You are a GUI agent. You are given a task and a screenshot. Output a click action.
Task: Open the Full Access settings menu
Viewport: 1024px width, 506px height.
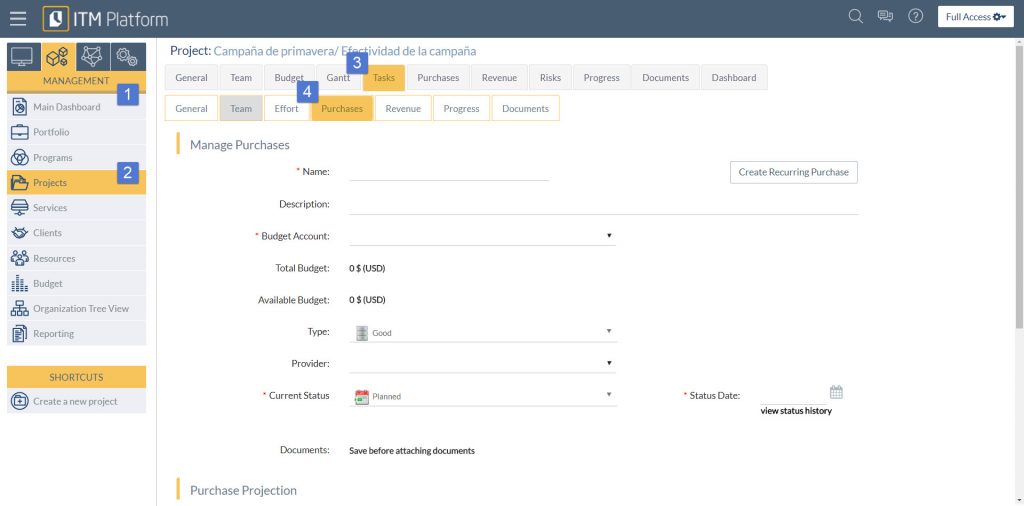click(x=976, y=17)
